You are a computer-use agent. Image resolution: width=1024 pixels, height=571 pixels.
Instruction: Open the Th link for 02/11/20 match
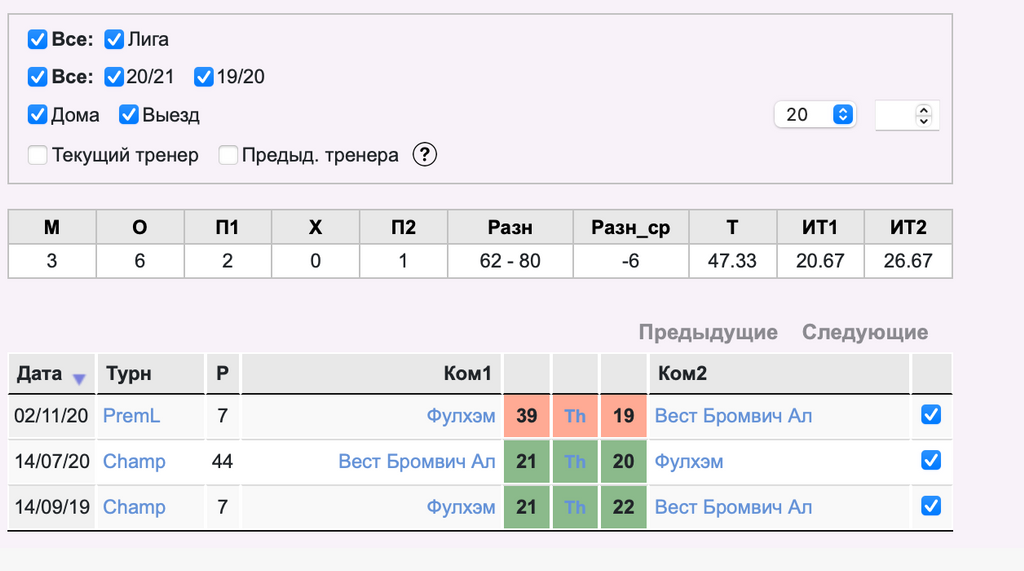pyautogui.click(x=575, y=416)
